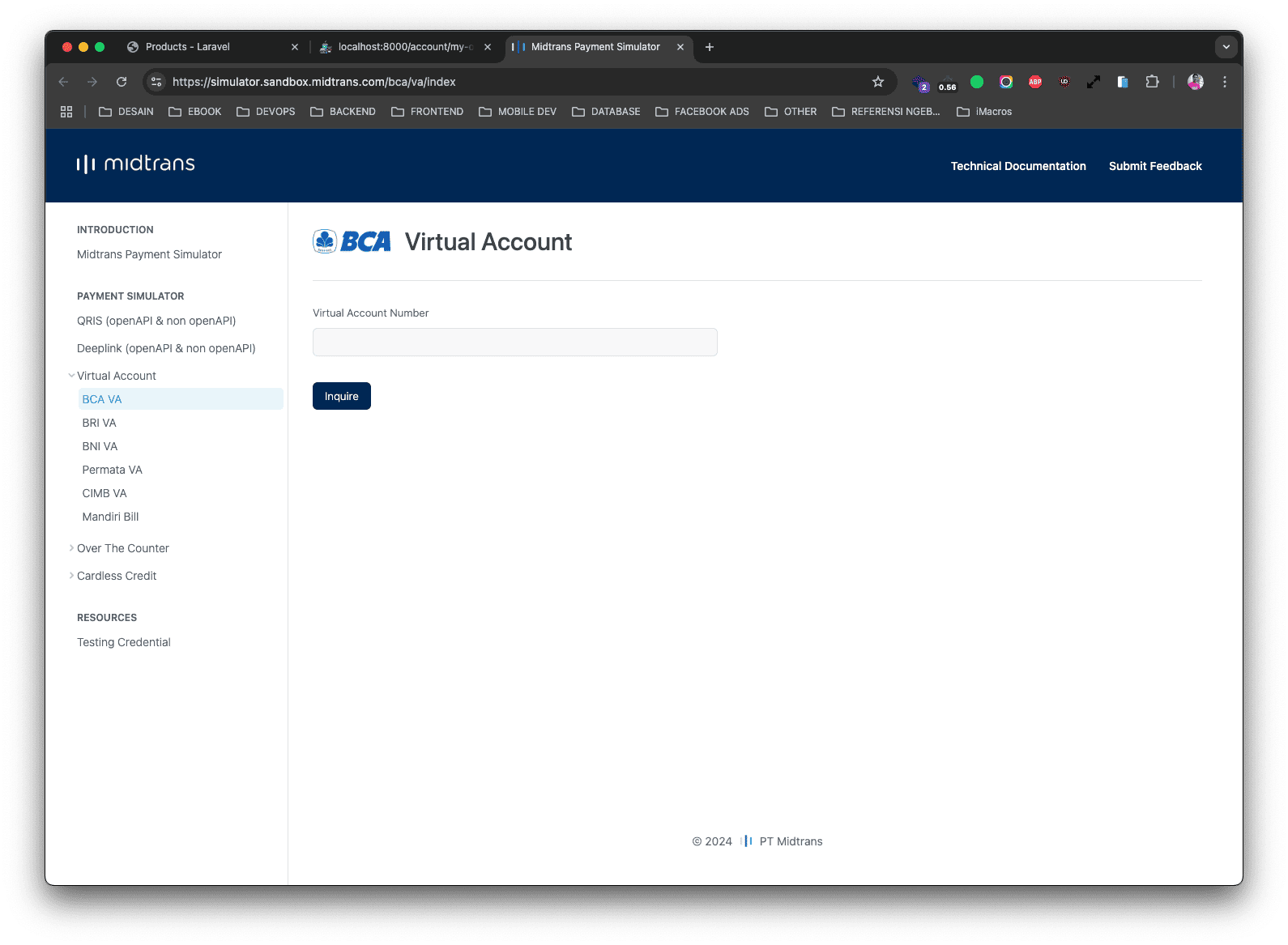Screen dimensions: 1288x945
Task: Open the Technical Documentation link
Action: click(x=1018, y=166)
